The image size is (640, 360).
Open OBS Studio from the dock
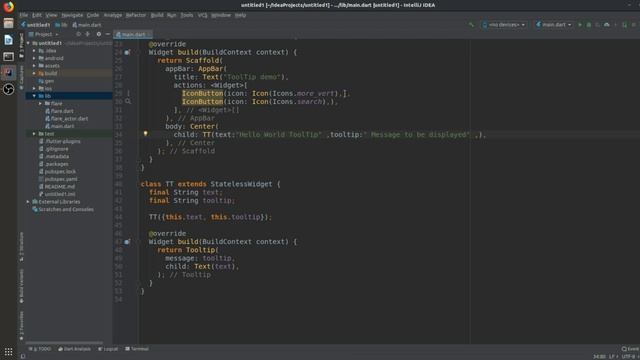8,89
